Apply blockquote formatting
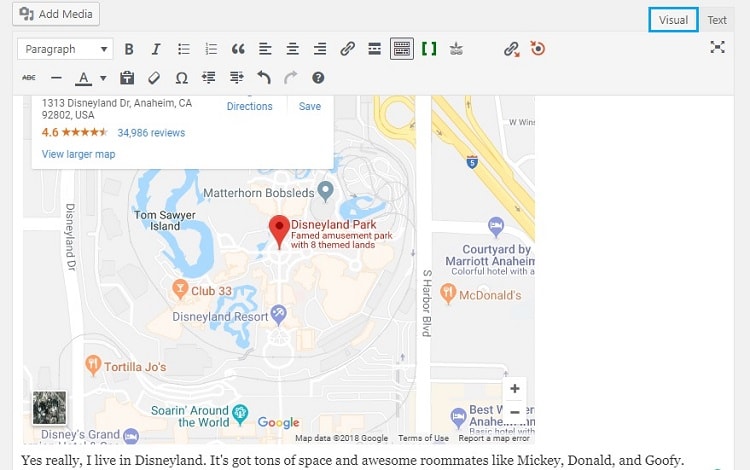The image size is (750, 470). [238, 49]
